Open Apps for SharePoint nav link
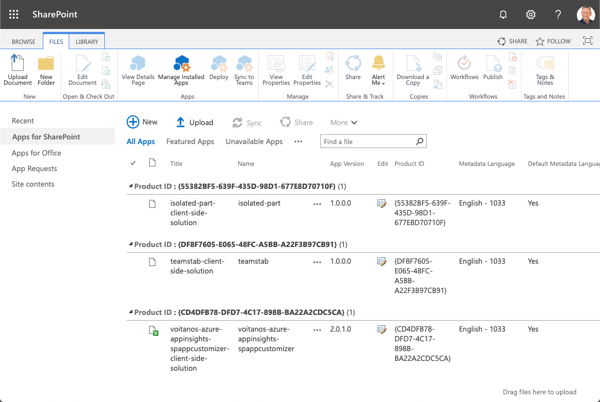The height and width of the screenshot is (402, 600). click(x=57, y=137)
